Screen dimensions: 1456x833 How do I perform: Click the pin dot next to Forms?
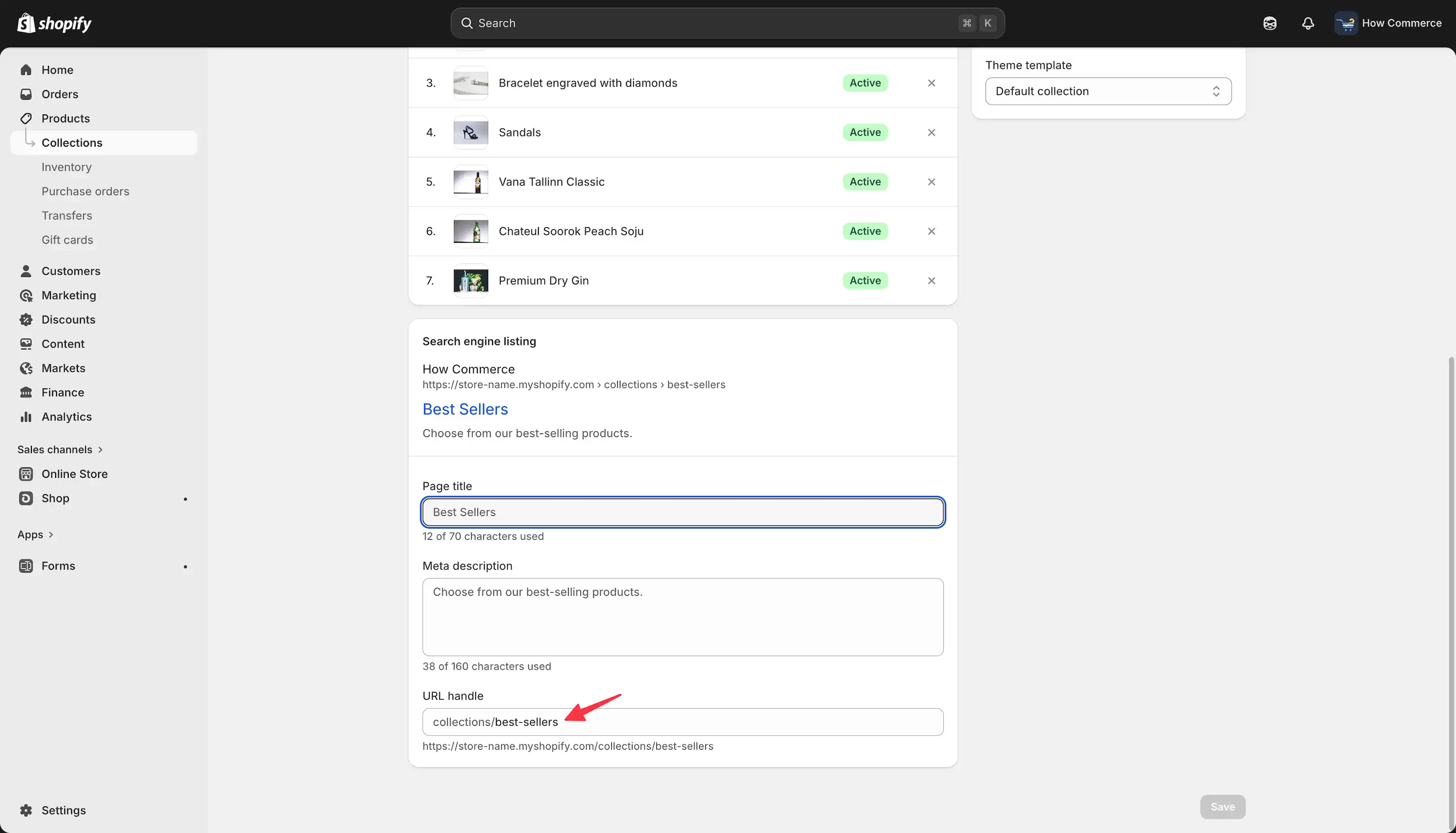click(186, 566)
